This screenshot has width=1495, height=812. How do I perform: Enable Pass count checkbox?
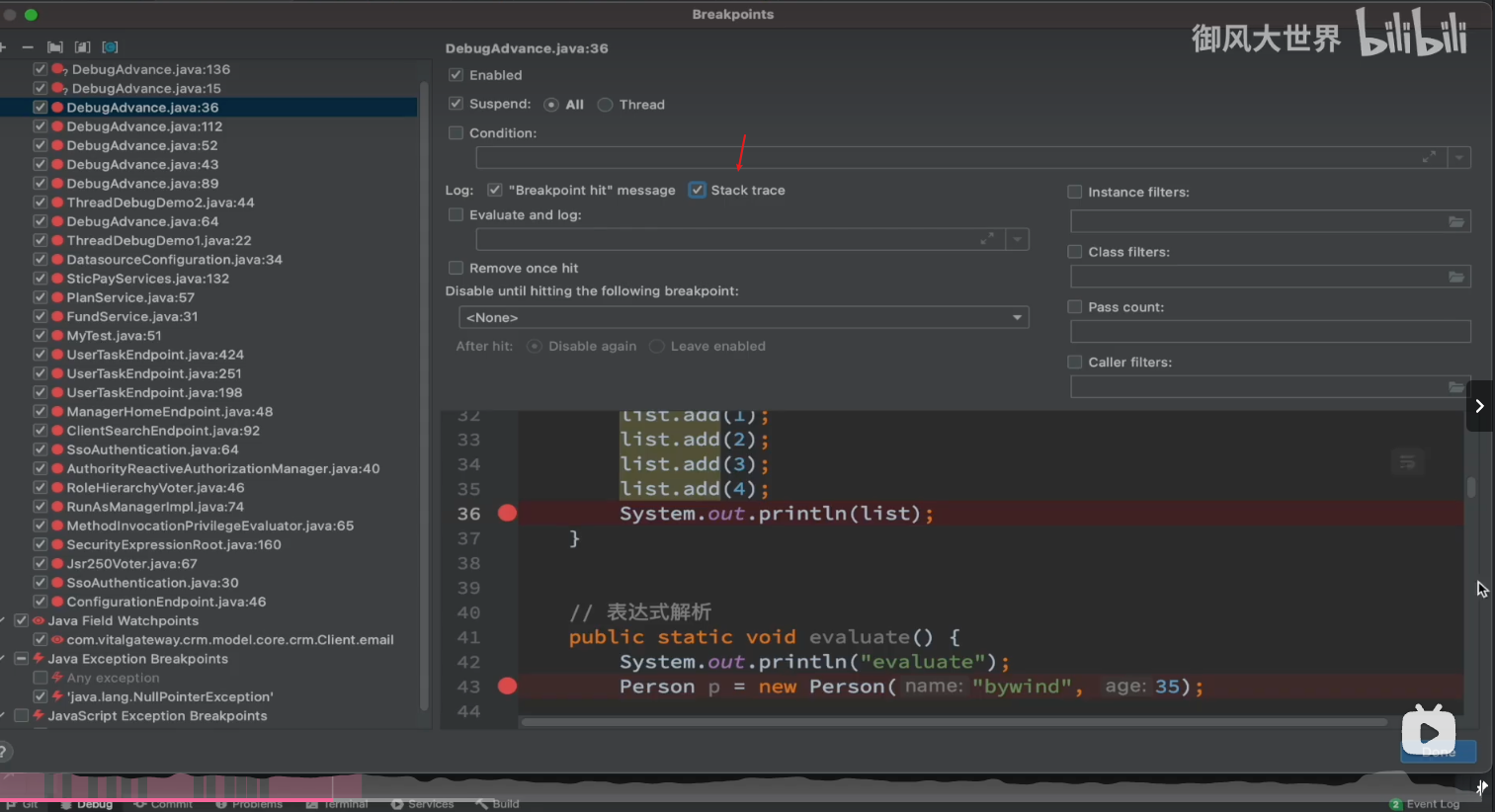coord(1075,307)
